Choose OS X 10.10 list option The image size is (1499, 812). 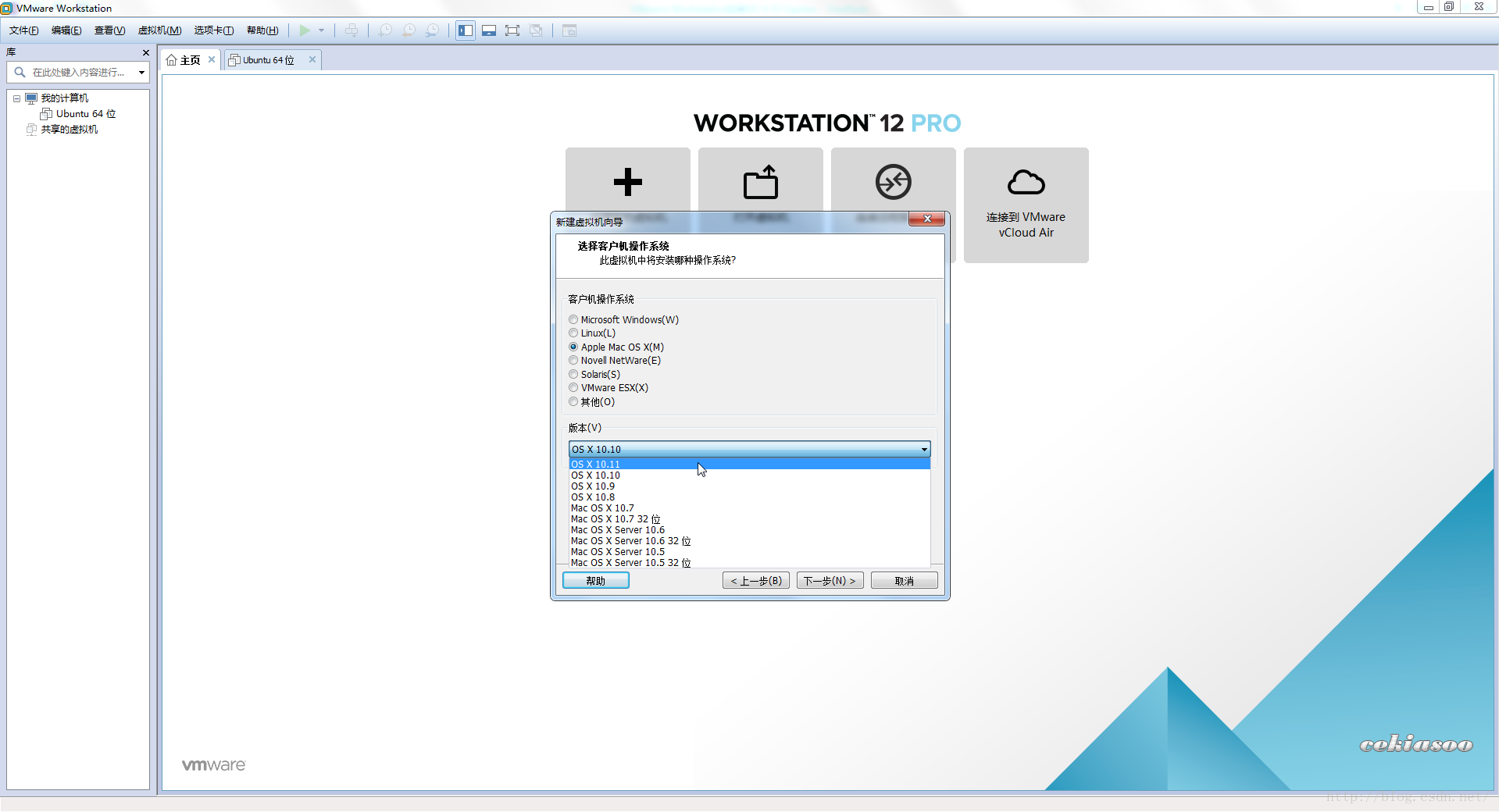coord(749,475)
